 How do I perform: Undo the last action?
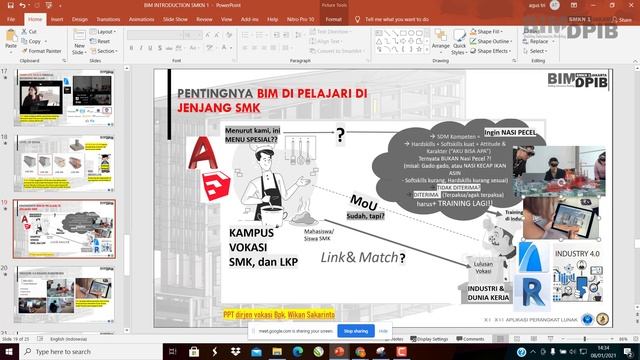click(23, 5)
